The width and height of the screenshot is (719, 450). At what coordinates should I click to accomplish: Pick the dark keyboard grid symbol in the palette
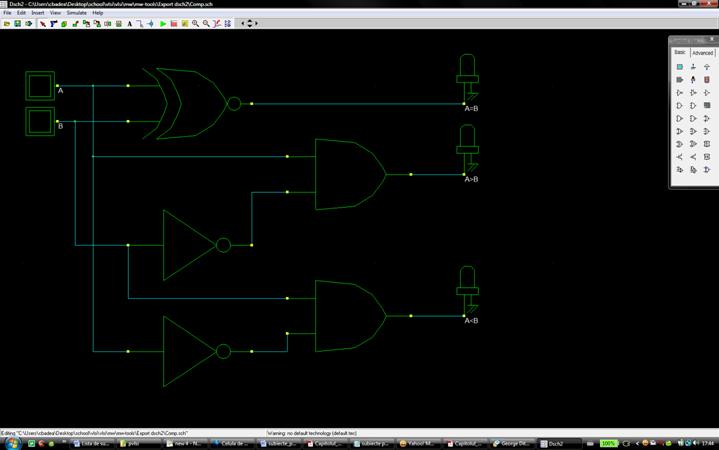[x=707, y=106]
